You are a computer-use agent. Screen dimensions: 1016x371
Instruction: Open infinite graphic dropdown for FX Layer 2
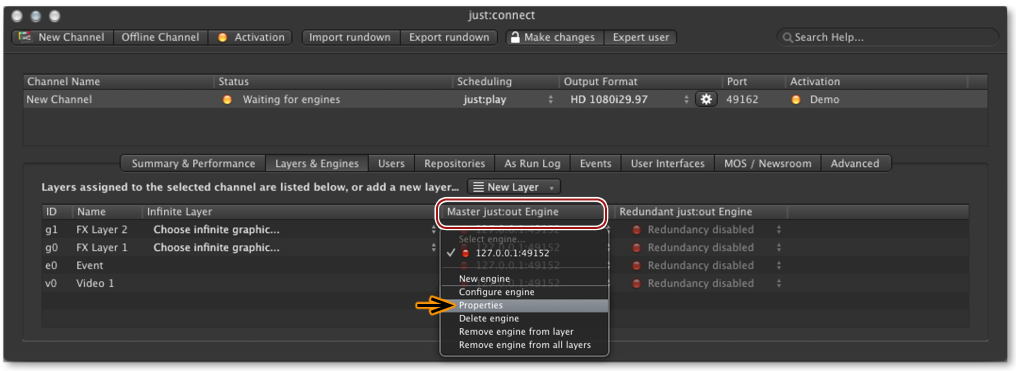coord(294,229)
